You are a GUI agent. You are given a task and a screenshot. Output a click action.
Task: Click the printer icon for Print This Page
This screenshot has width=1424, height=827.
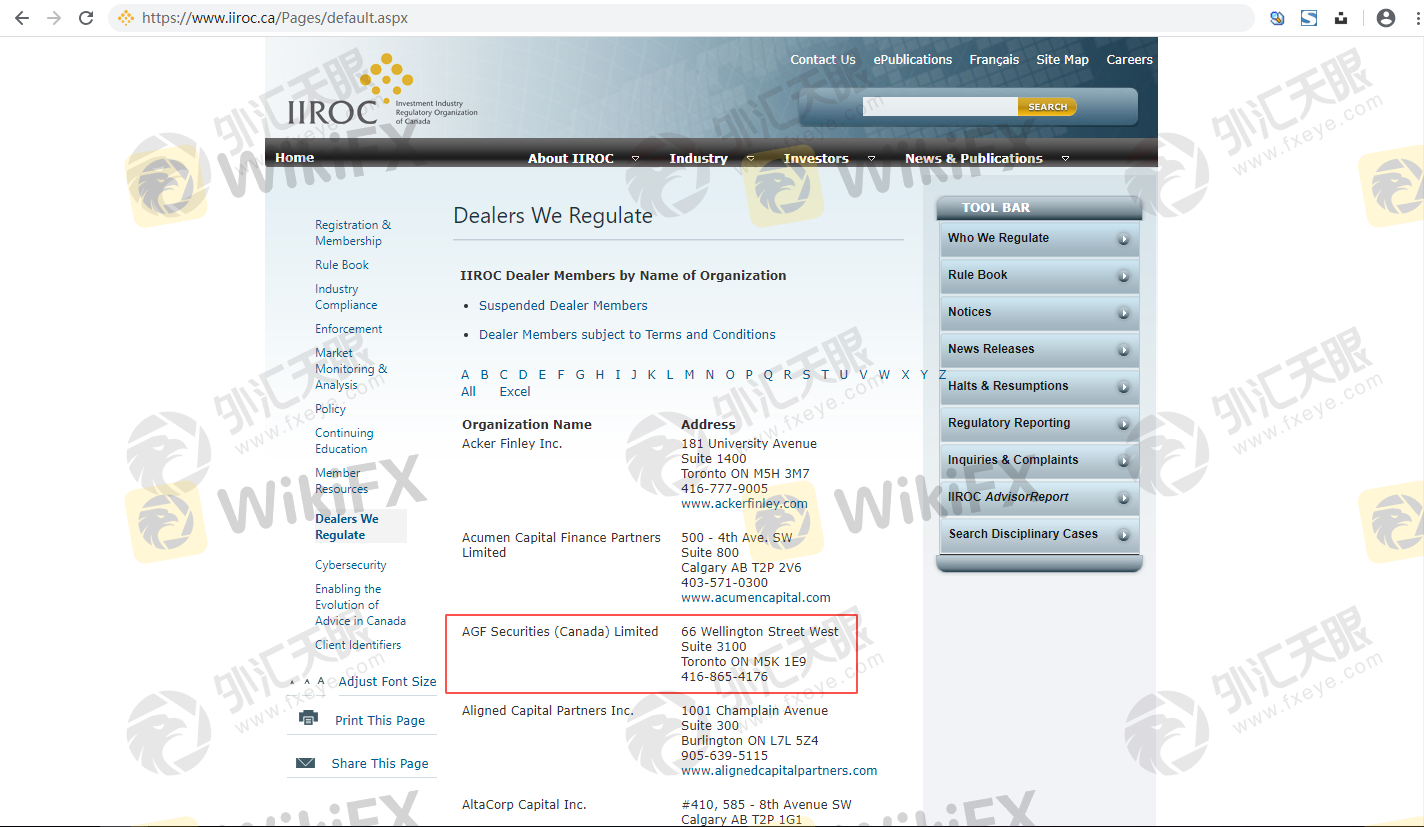(x=308, y=719)
